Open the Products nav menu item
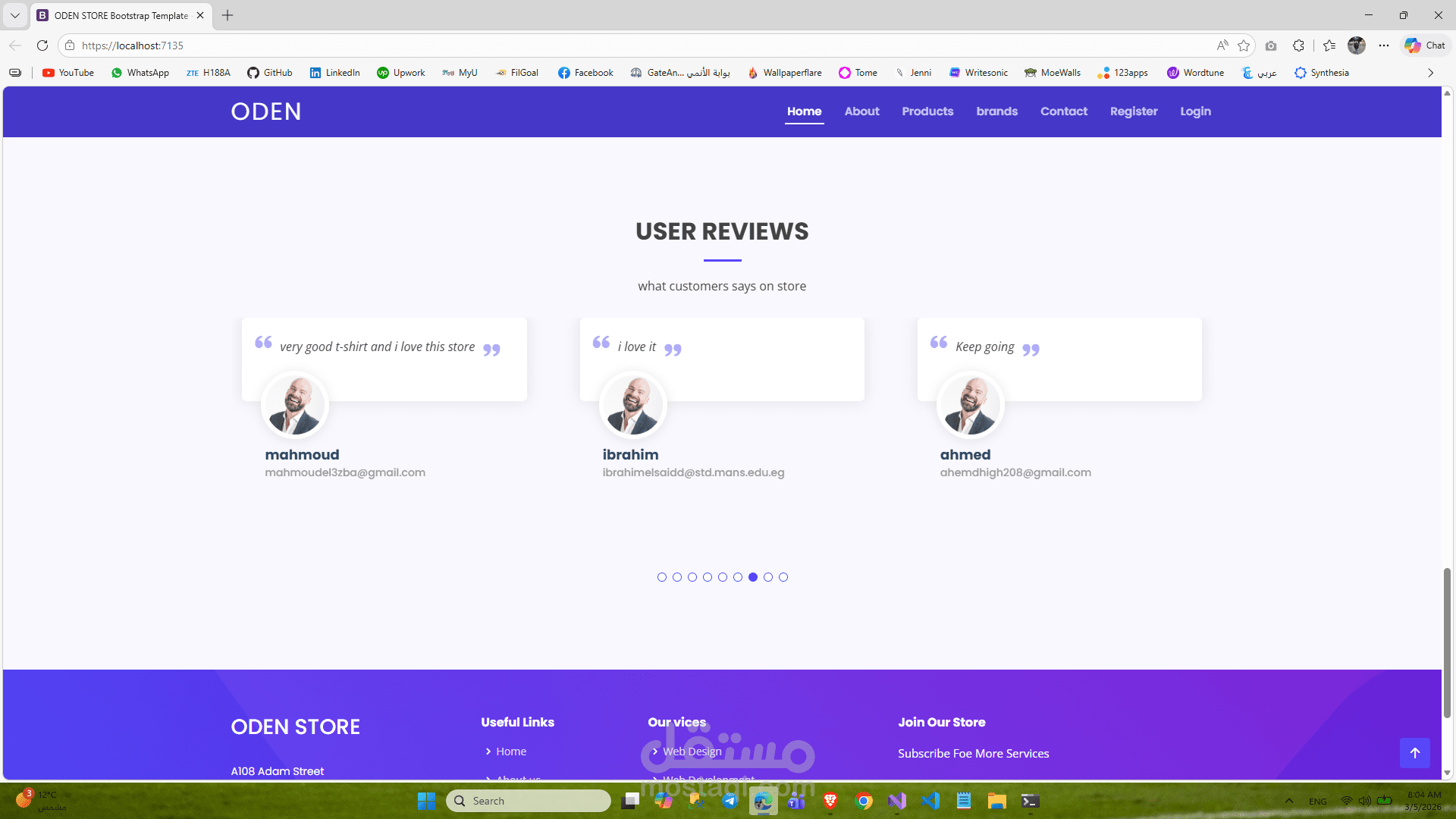The width and height of the screenshot is (1456, 819). pyautogui.click(x=927, y=111)
